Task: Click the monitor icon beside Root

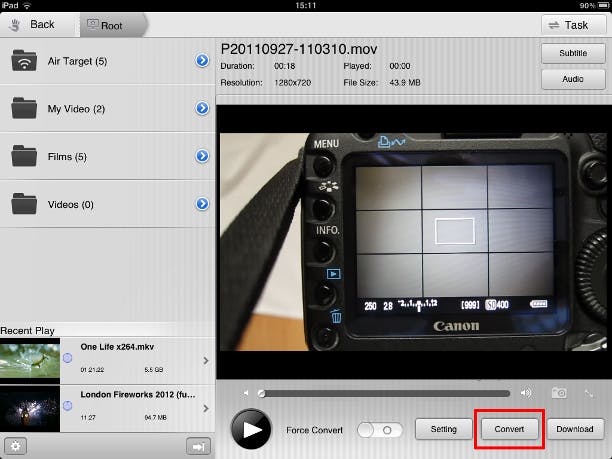Action: tap(93, 25)
